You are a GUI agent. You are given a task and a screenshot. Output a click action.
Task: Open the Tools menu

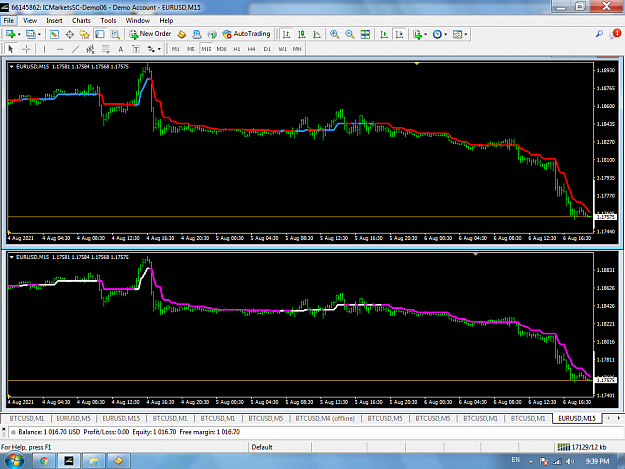tap(108, 21)
